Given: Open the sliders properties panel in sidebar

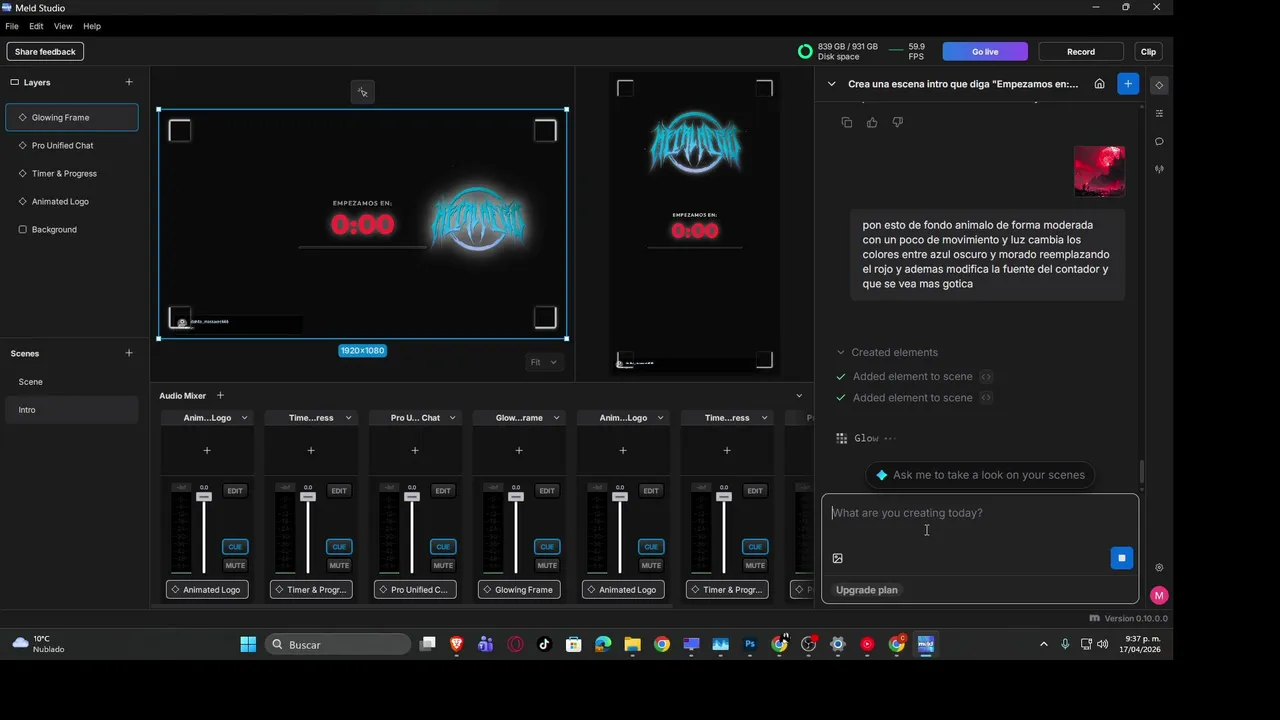Looking at the screenshot, I should click(1159, 113).
